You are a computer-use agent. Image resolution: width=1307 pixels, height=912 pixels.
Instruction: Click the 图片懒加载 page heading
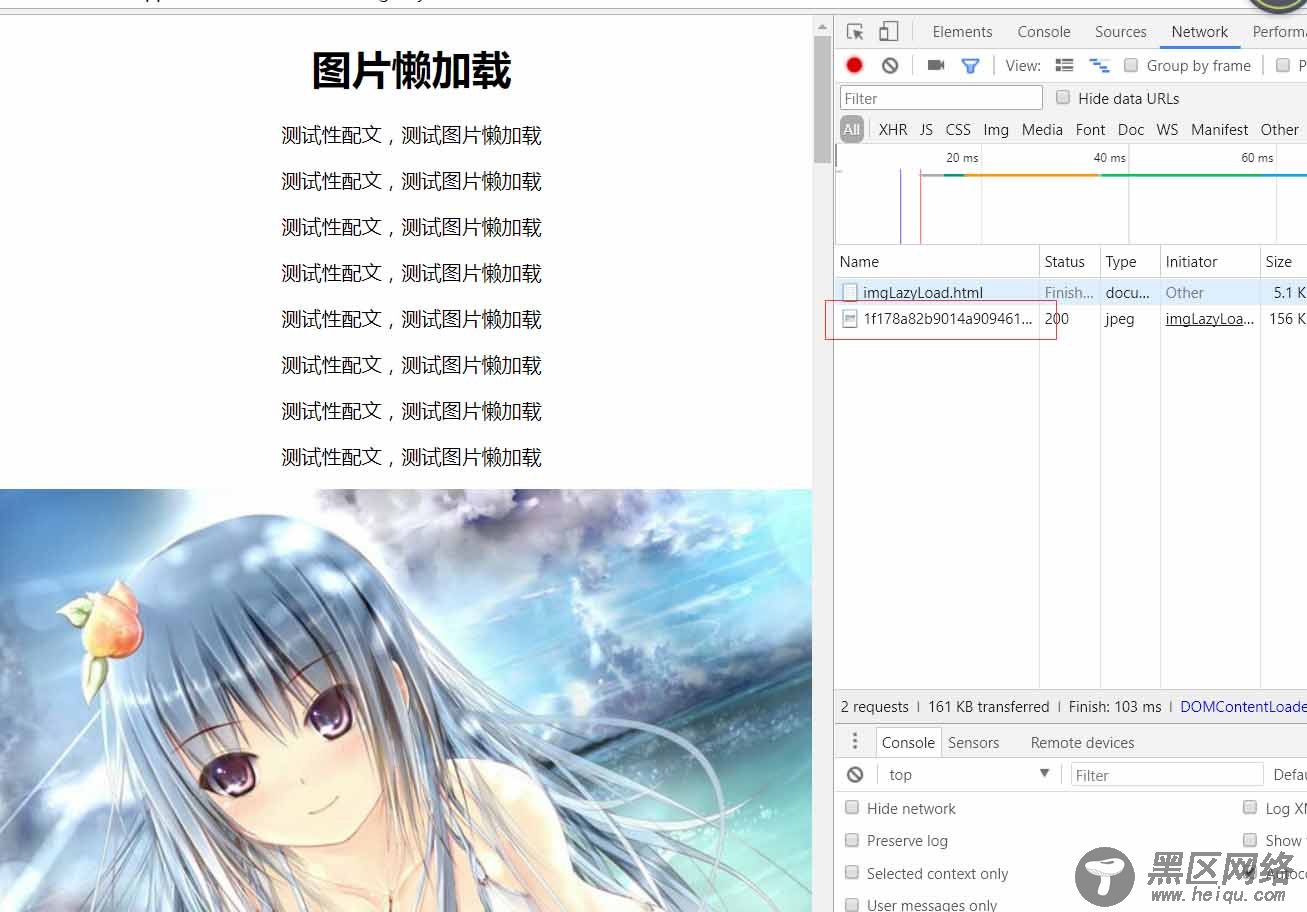pos(412,71)
